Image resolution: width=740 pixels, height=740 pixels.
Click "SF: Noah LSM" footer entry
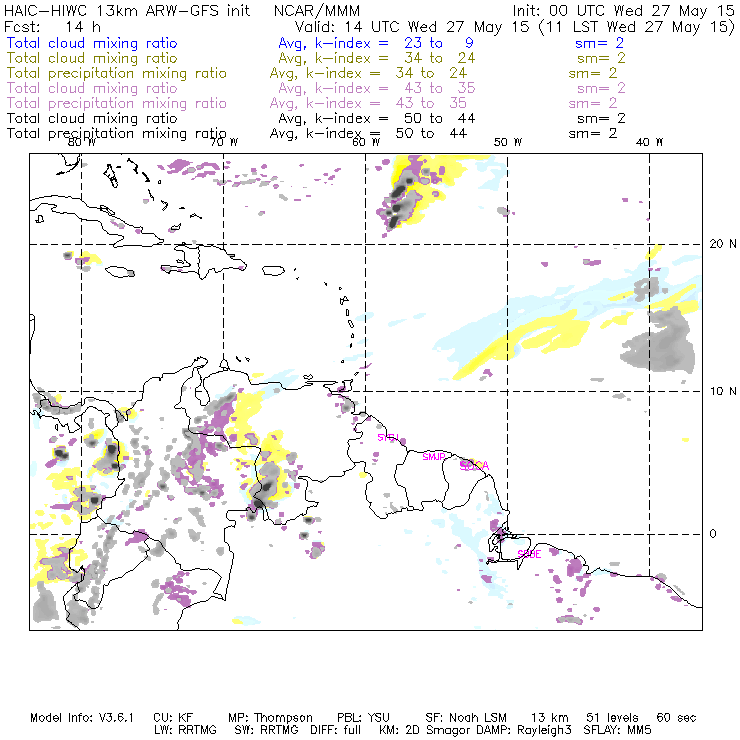pyautogui.click(x=466, y=718)
